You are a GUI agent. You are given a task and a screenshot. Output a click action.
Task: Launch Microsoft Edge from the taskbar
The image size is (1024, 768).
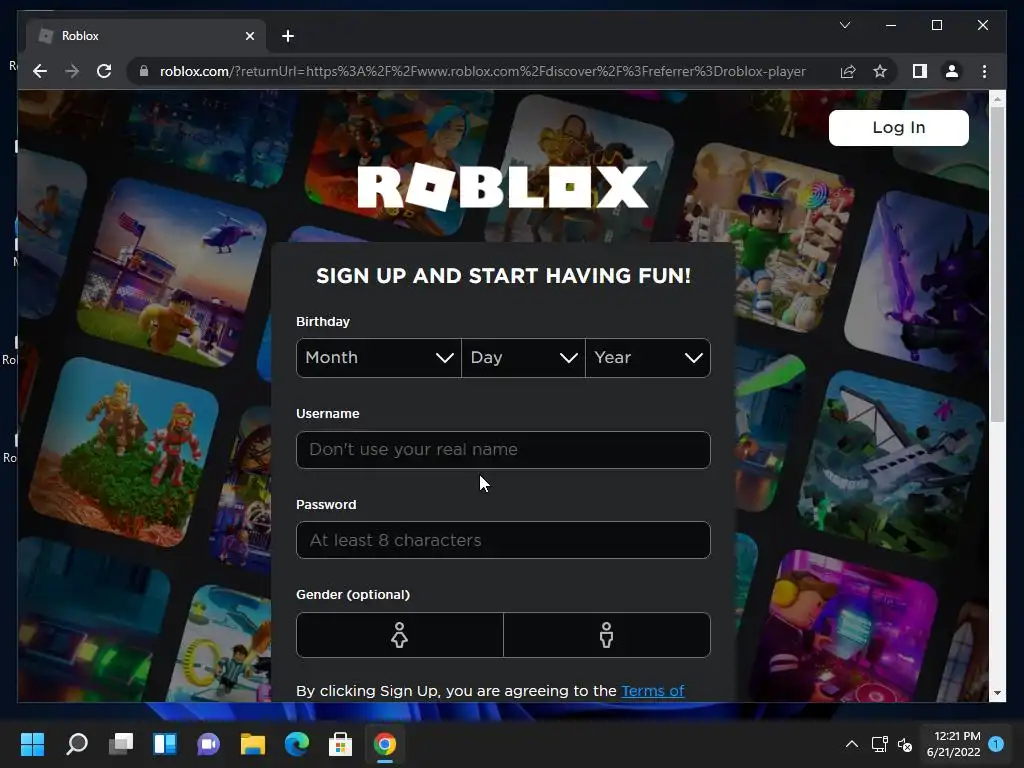click(296, 744)
